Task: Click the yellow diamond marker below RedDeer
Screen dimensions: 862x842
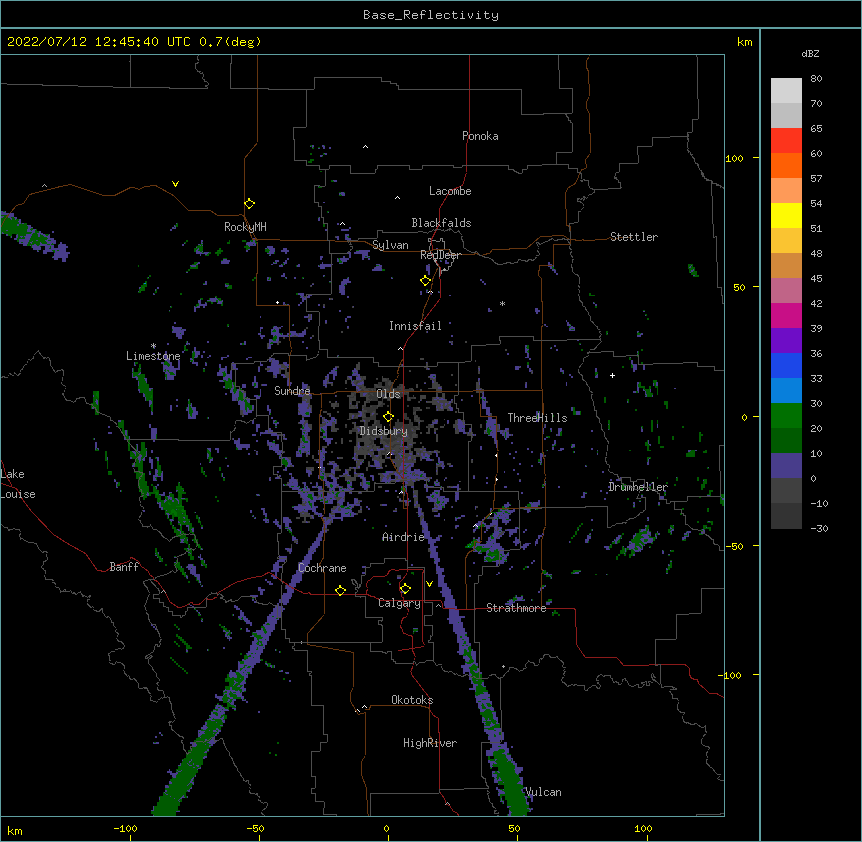Action: [x=426, y=281]
